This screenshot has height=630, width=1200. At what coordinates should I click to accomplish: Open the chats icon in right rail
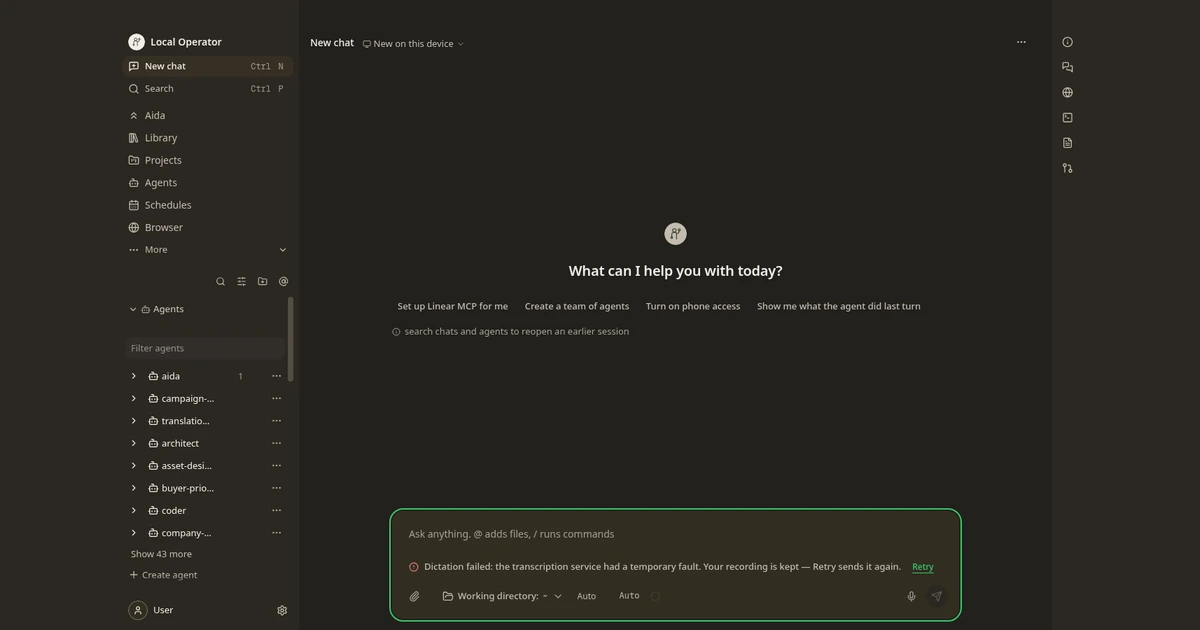click(x=1067, y=67)
